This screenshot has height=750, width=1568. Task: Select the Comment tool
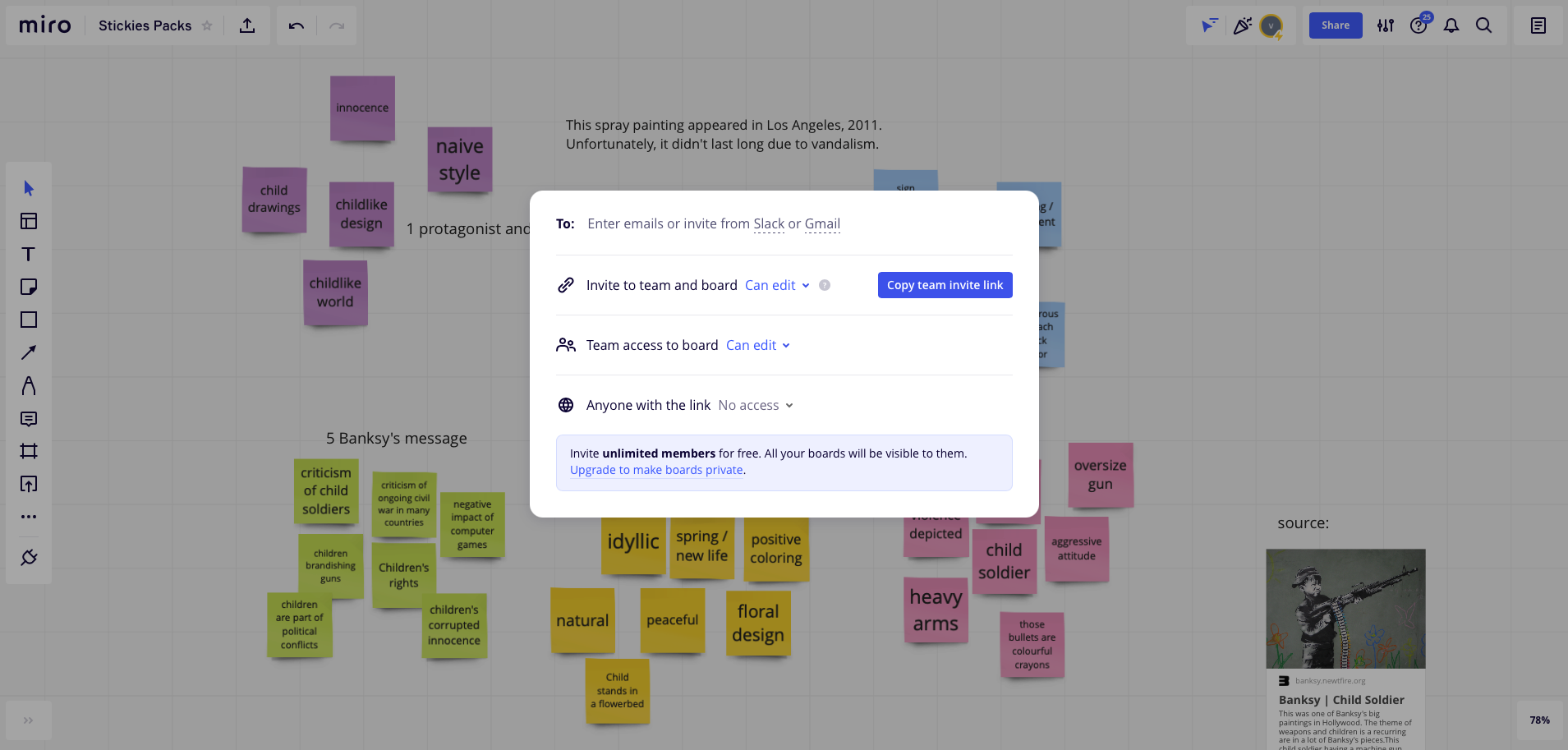pyautogui.click(x=29, y=419)
